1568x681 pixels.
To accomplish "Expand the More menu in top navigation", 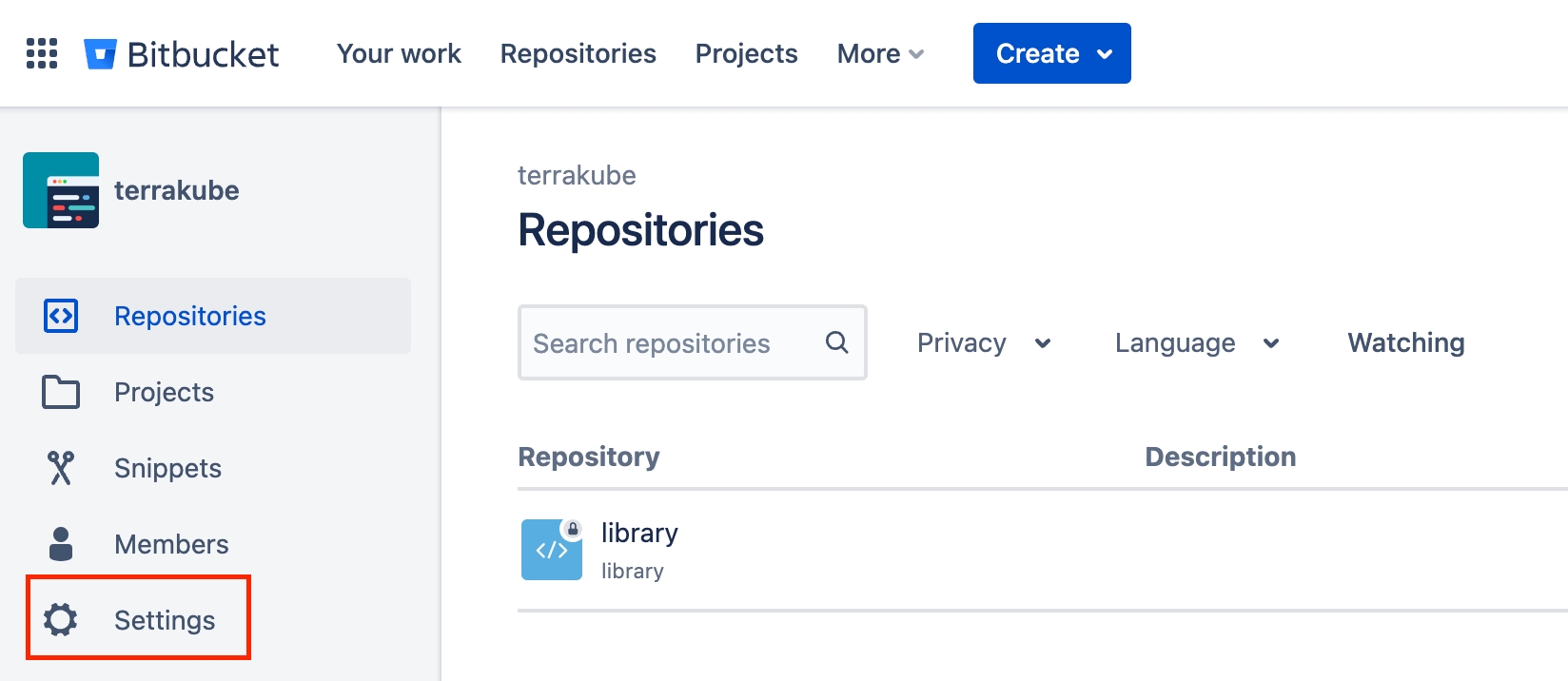I will pos(880,54).
